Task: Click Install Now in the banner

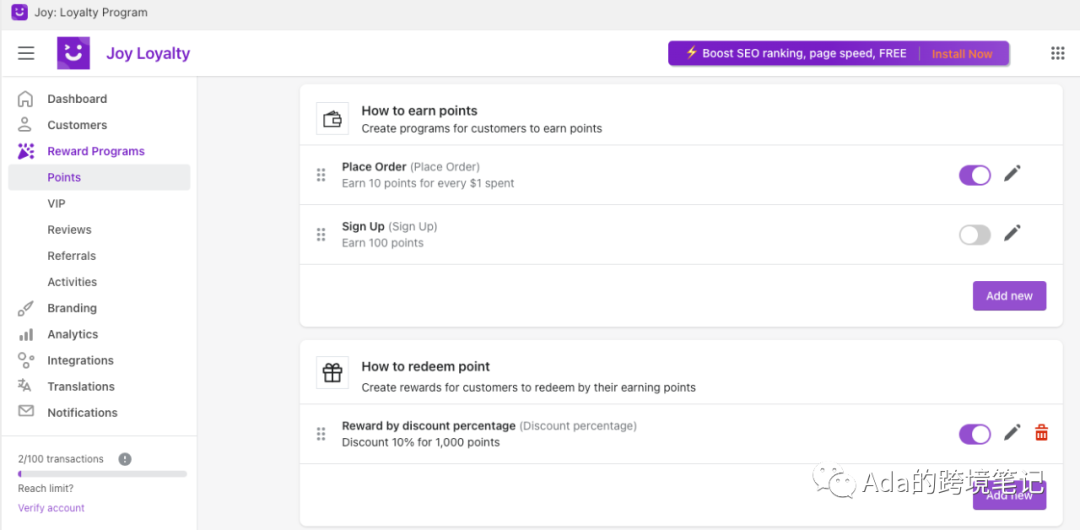Action: [962, 54]
